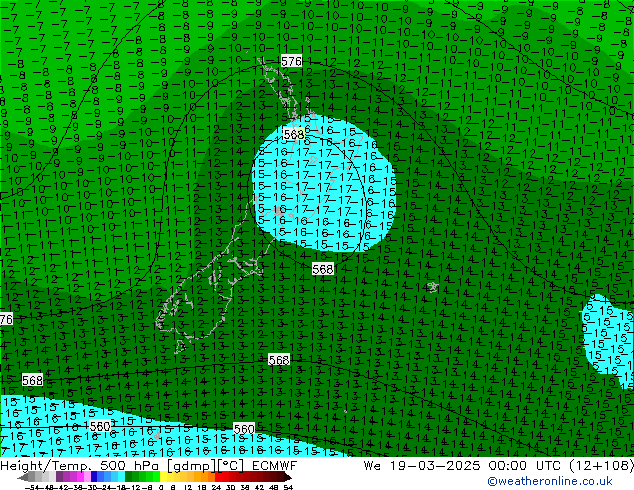Click the small Chatham Islands outline east of New Zealand
634x490 pixels.
(433, 287)
